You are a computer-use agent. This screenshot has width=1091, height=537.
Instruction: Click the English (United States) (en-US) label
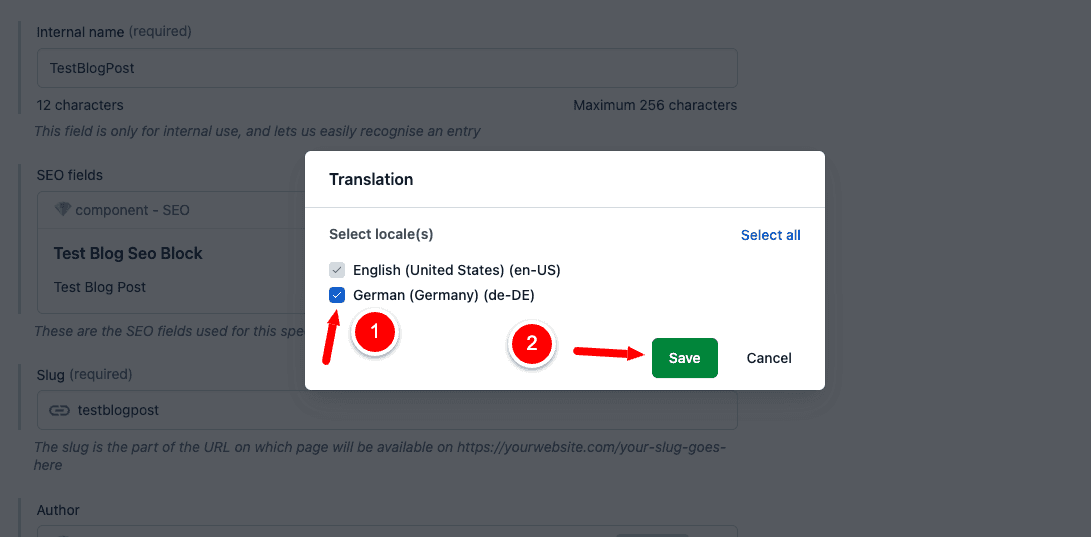[456, 270]
